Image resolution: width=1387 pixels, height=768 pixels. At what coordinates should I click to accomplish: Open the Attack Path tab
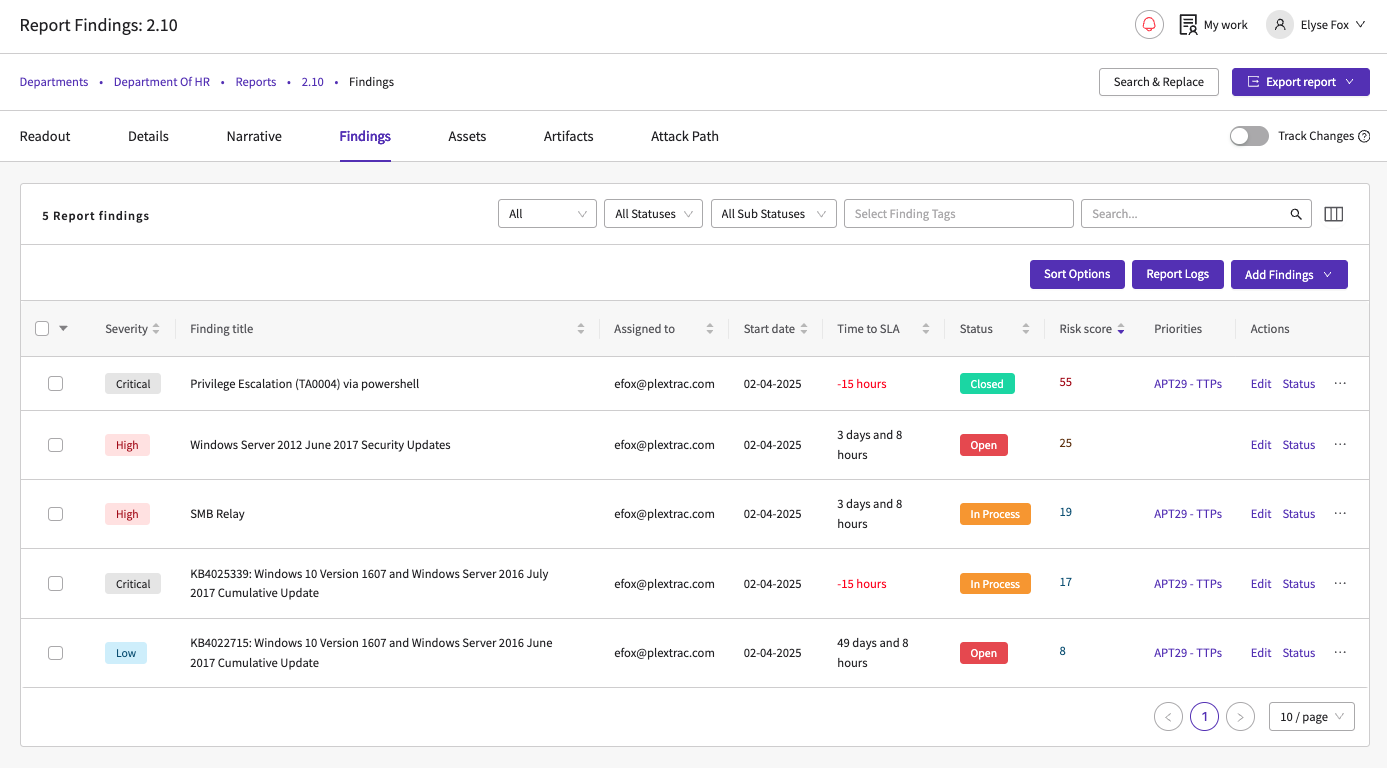685,136
